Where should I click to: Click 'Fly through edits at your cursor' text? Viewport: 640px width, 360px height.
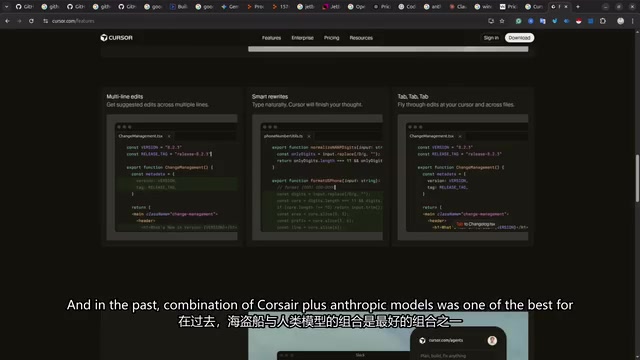pos(456,105)
